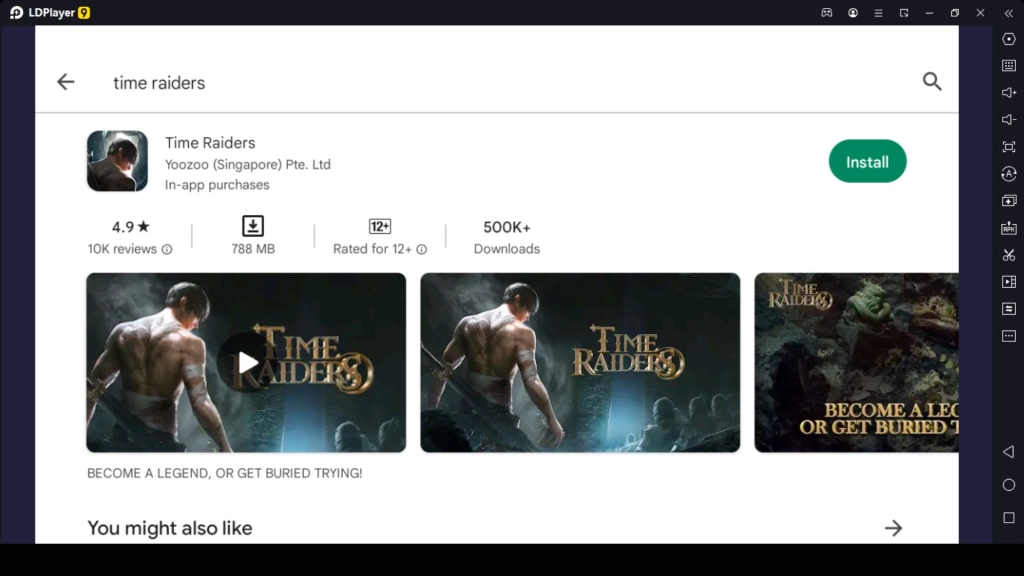Open the multi-instance add window sidebar icon
Image resolution: width=1024 pixels, height=576 pixels.
point(1009,200)
